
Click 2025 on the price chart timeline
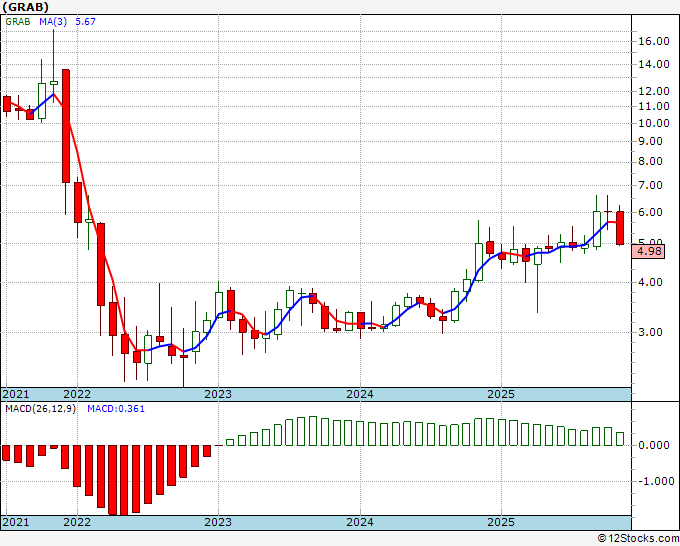tap(501, 394)
